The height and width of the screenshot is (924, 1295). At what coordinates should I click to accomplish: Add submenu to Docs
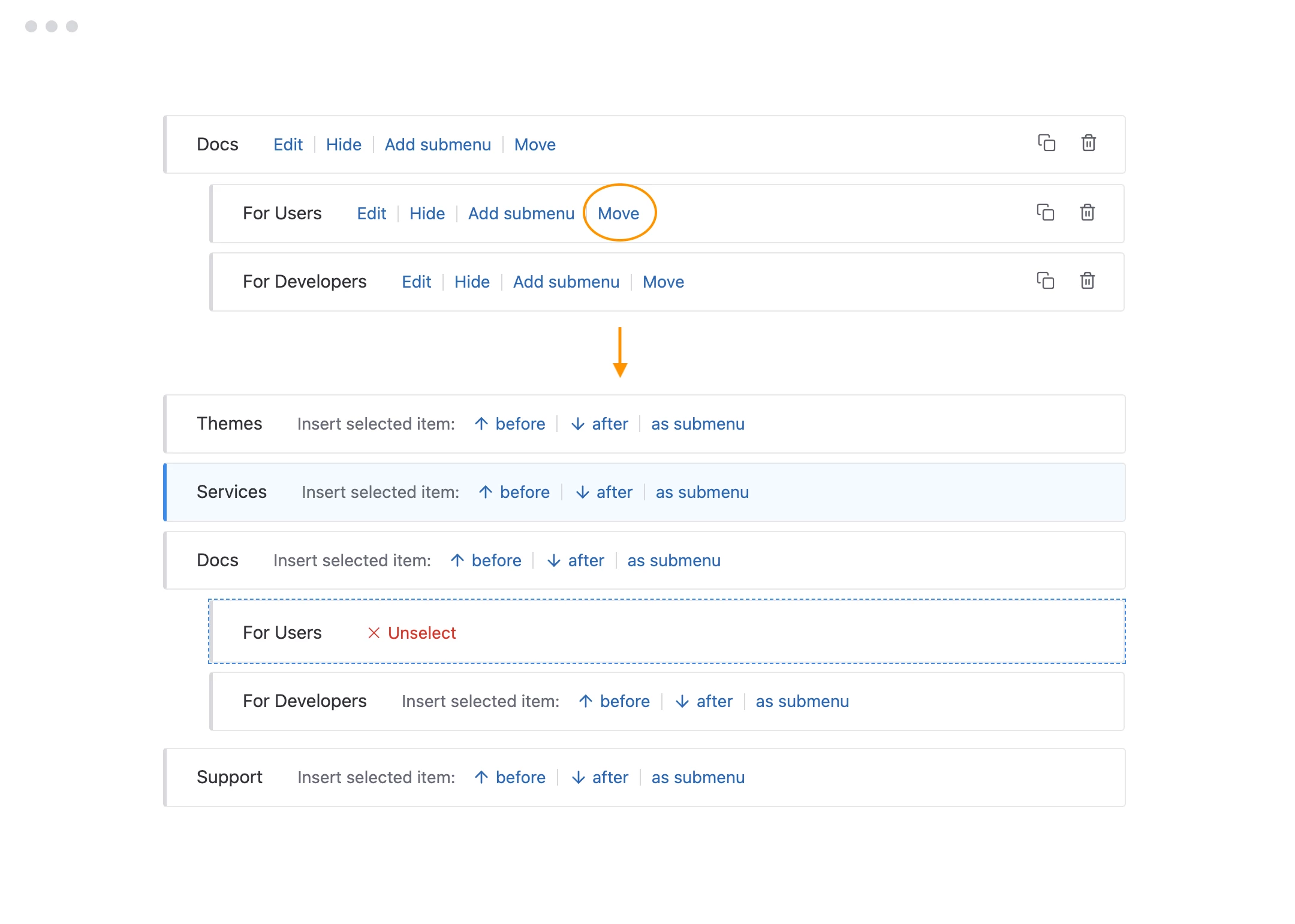point(438,144)
